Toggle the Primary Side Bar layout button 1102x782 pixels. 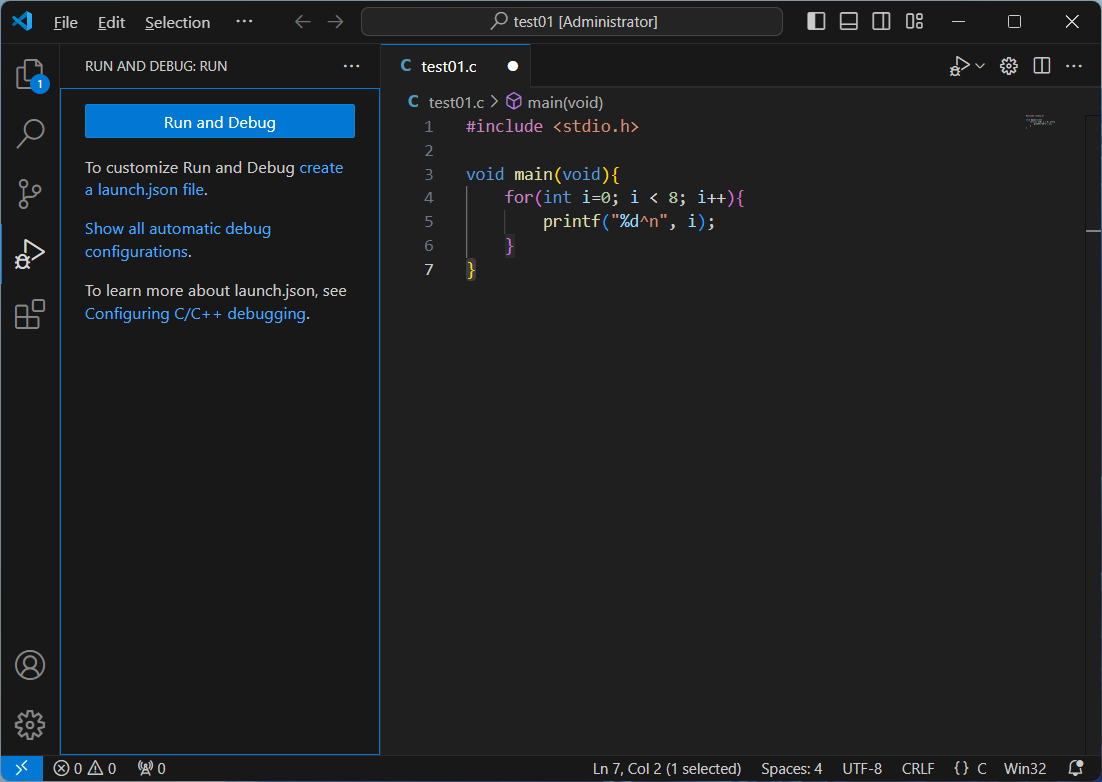[x=816, y=22]
